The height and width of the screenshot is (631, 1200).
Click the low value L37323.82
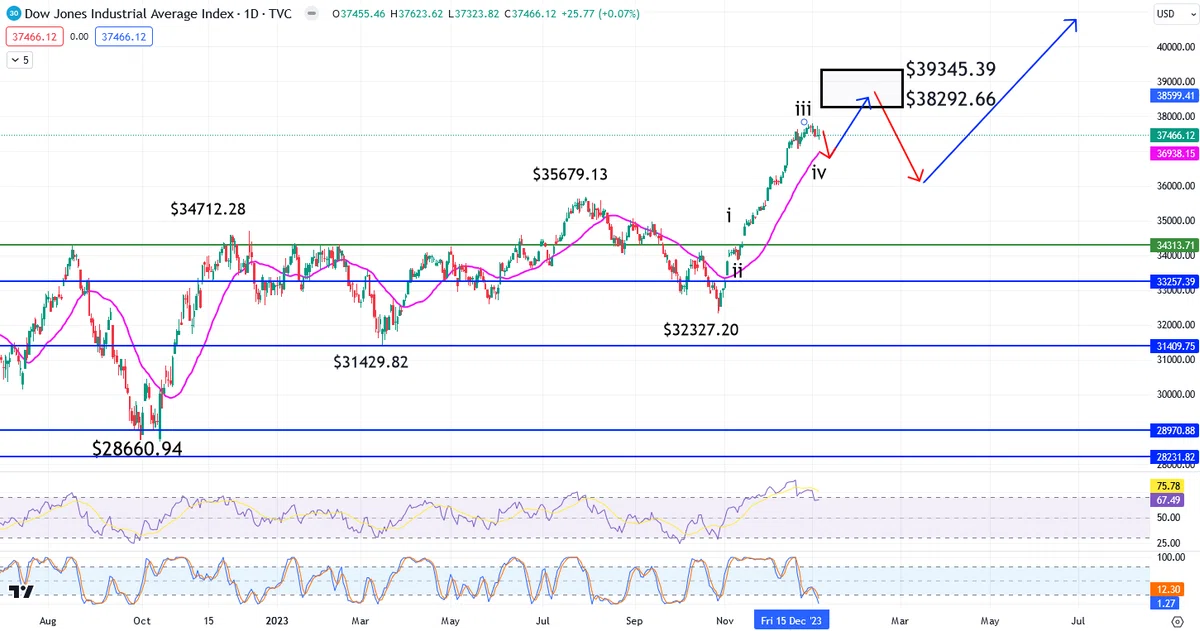476,14
